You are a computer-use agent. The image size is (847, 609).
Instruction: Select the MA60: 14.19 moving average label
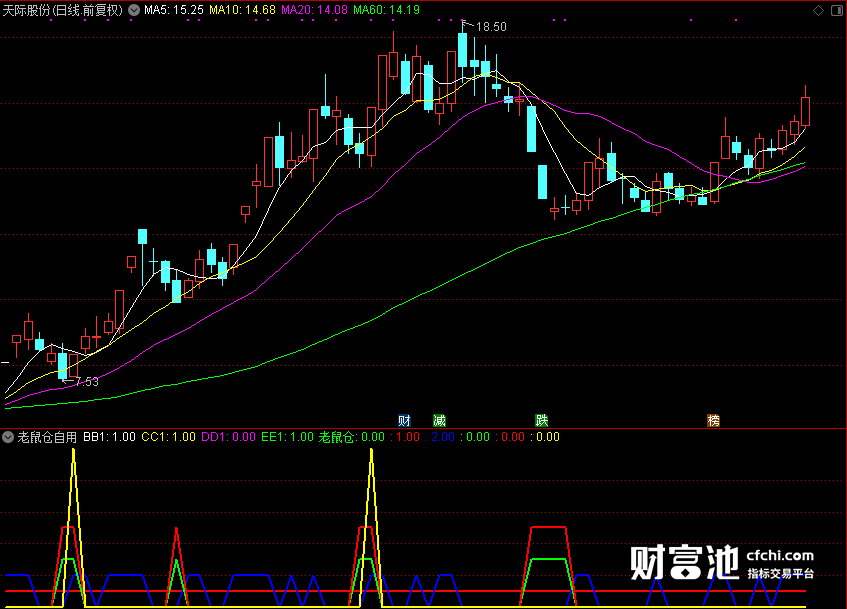(386, 10)
